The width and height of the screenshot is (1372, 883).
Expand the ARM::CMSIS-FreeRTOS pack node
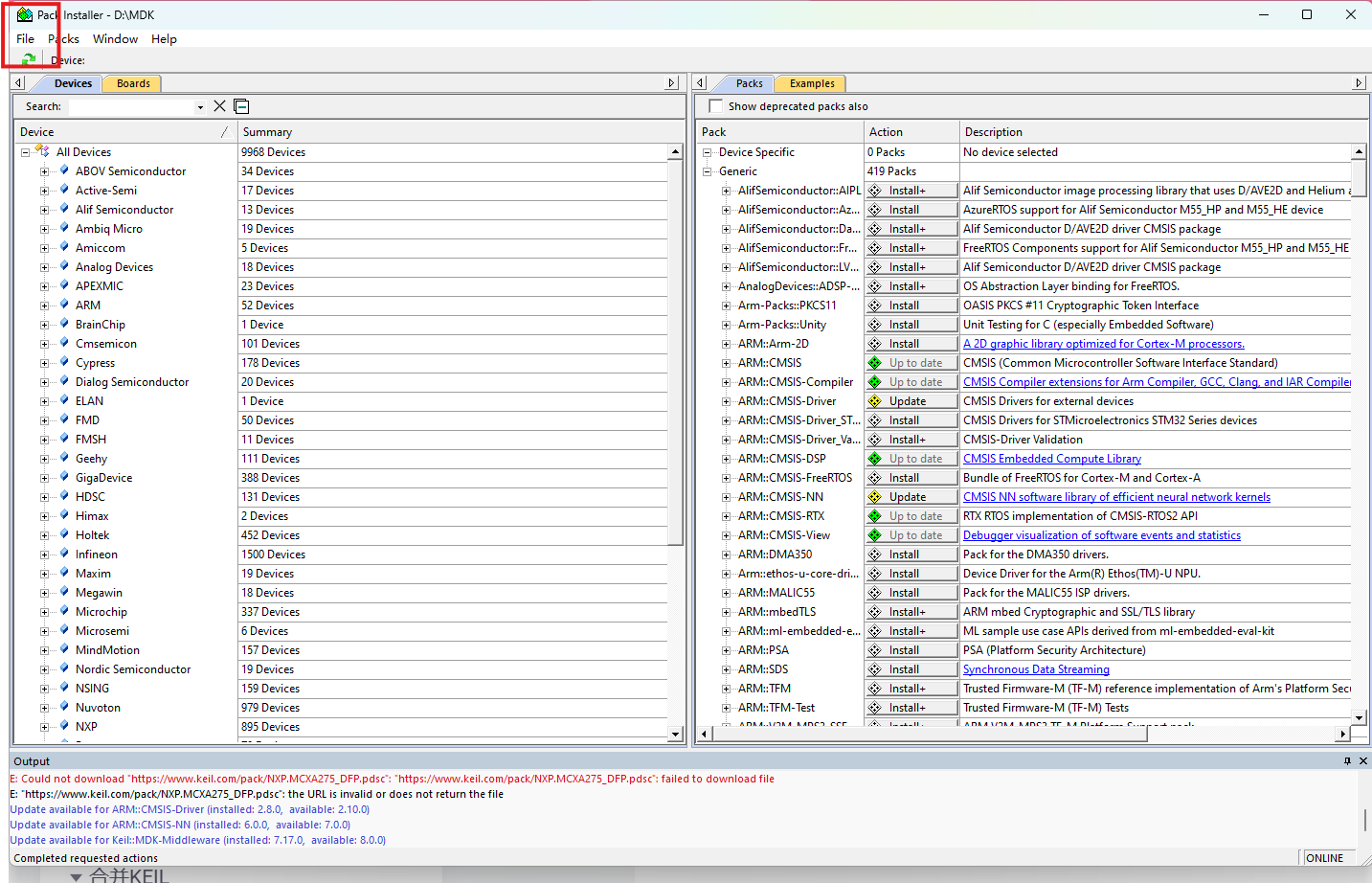pos(726,478)
